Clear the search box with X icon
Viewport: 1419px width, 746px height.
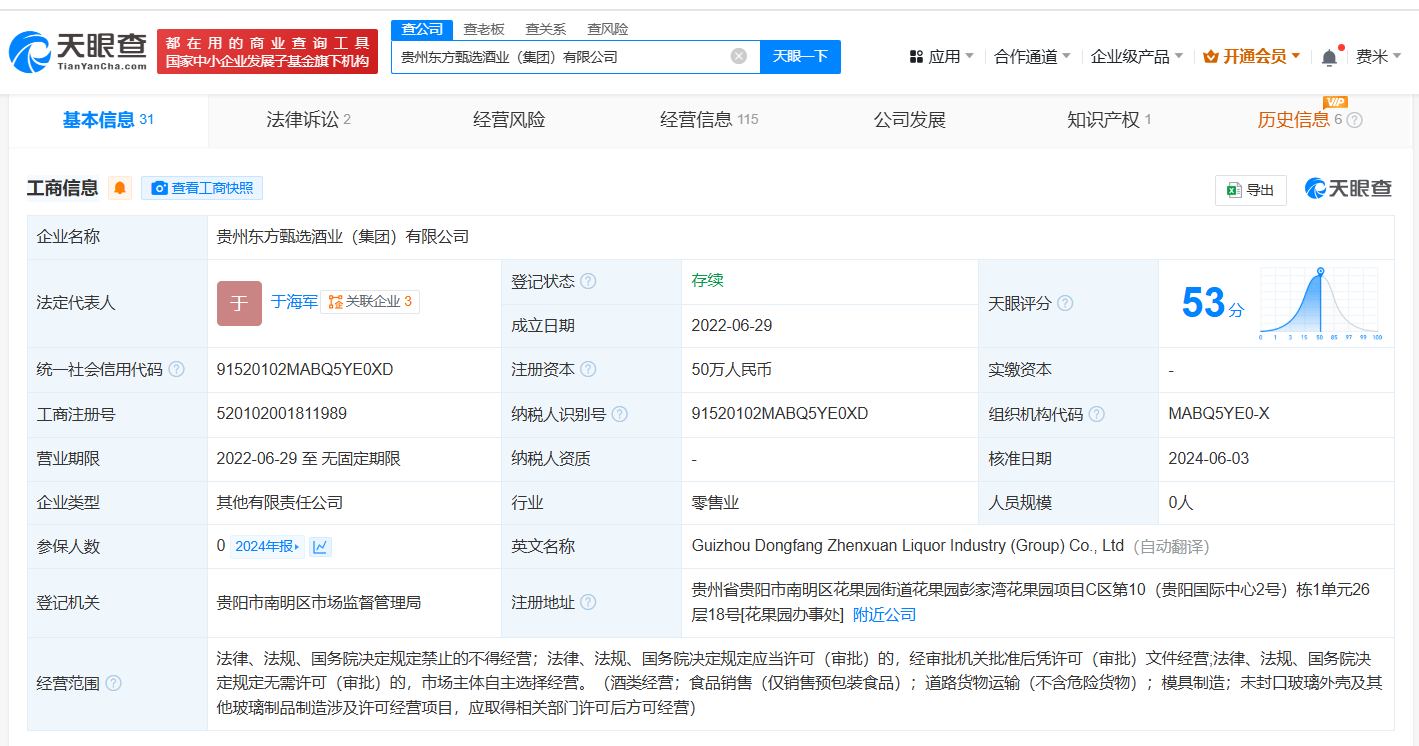pyautogui.click(x=739, y=56)
